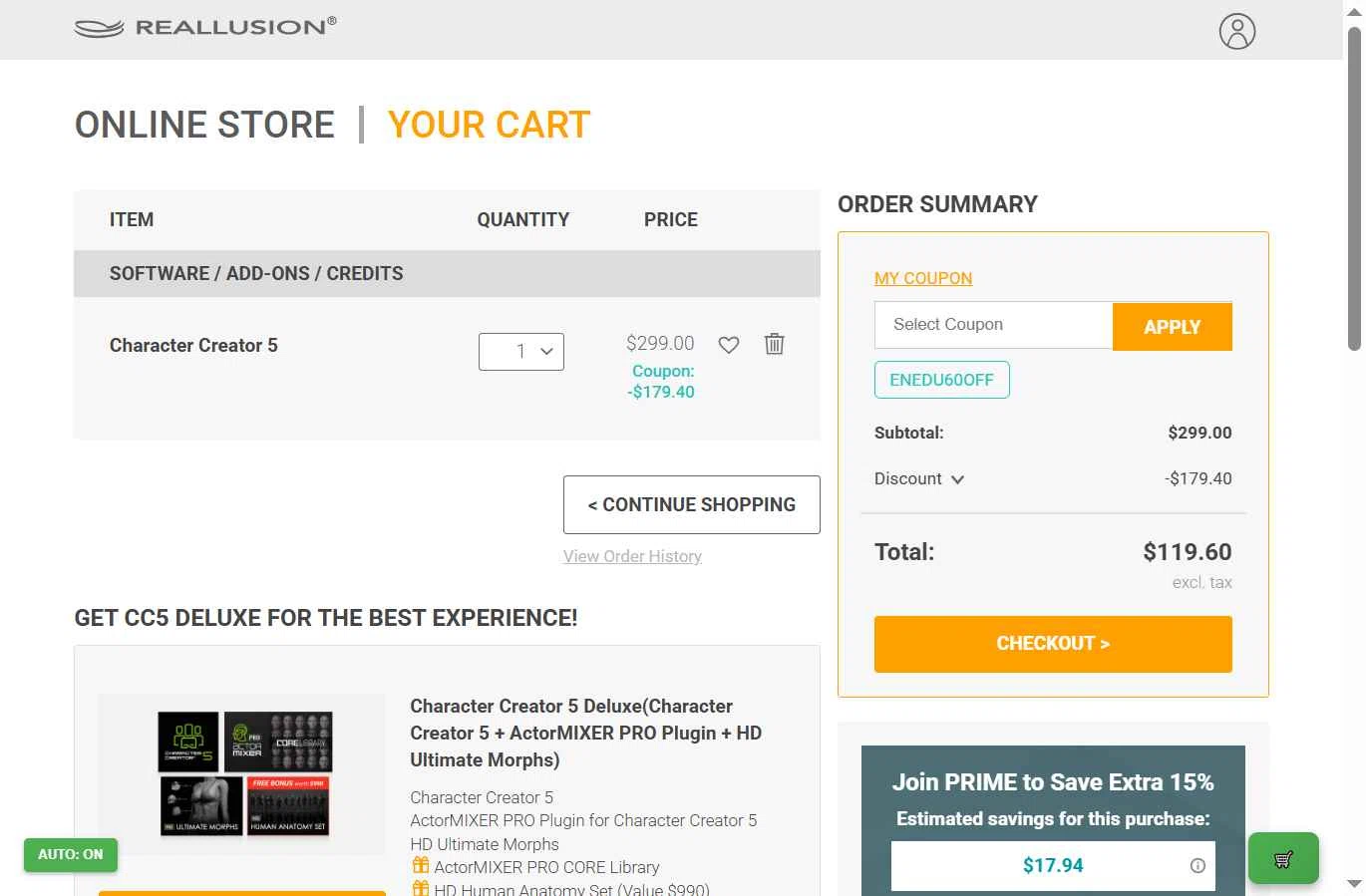Click the $119.60 total amount

[x=1188, y=552]
